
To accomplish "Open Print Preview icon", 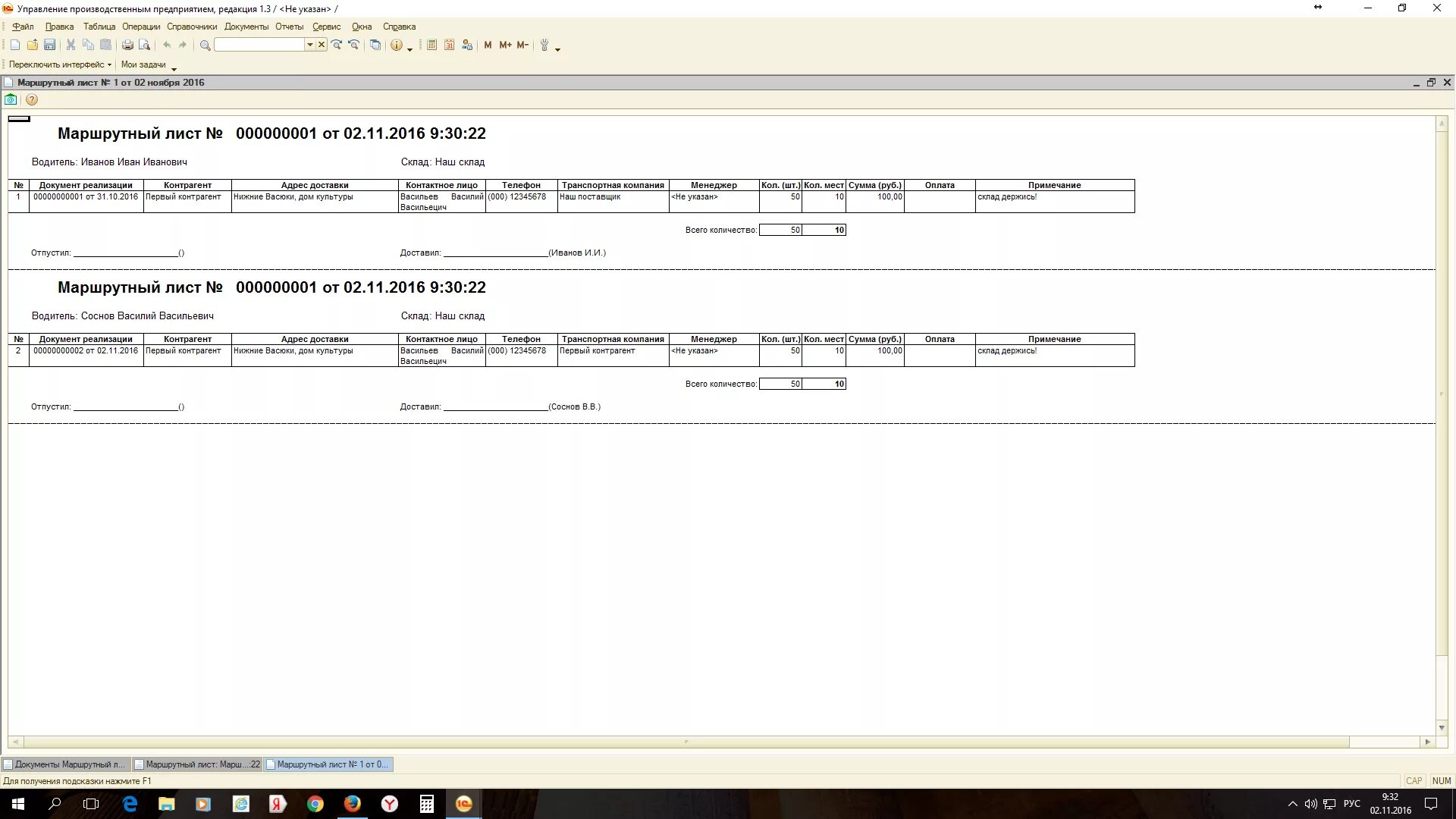I will tap(144, 45).
